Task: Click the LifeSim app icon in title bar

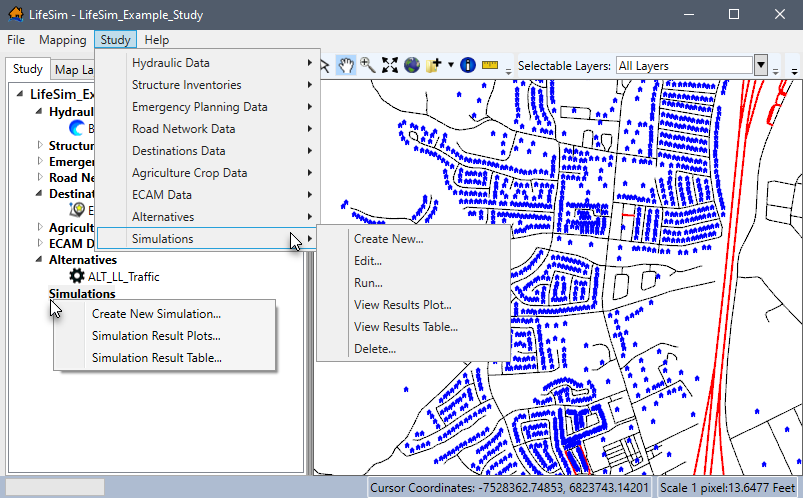Action: [16, 14]
